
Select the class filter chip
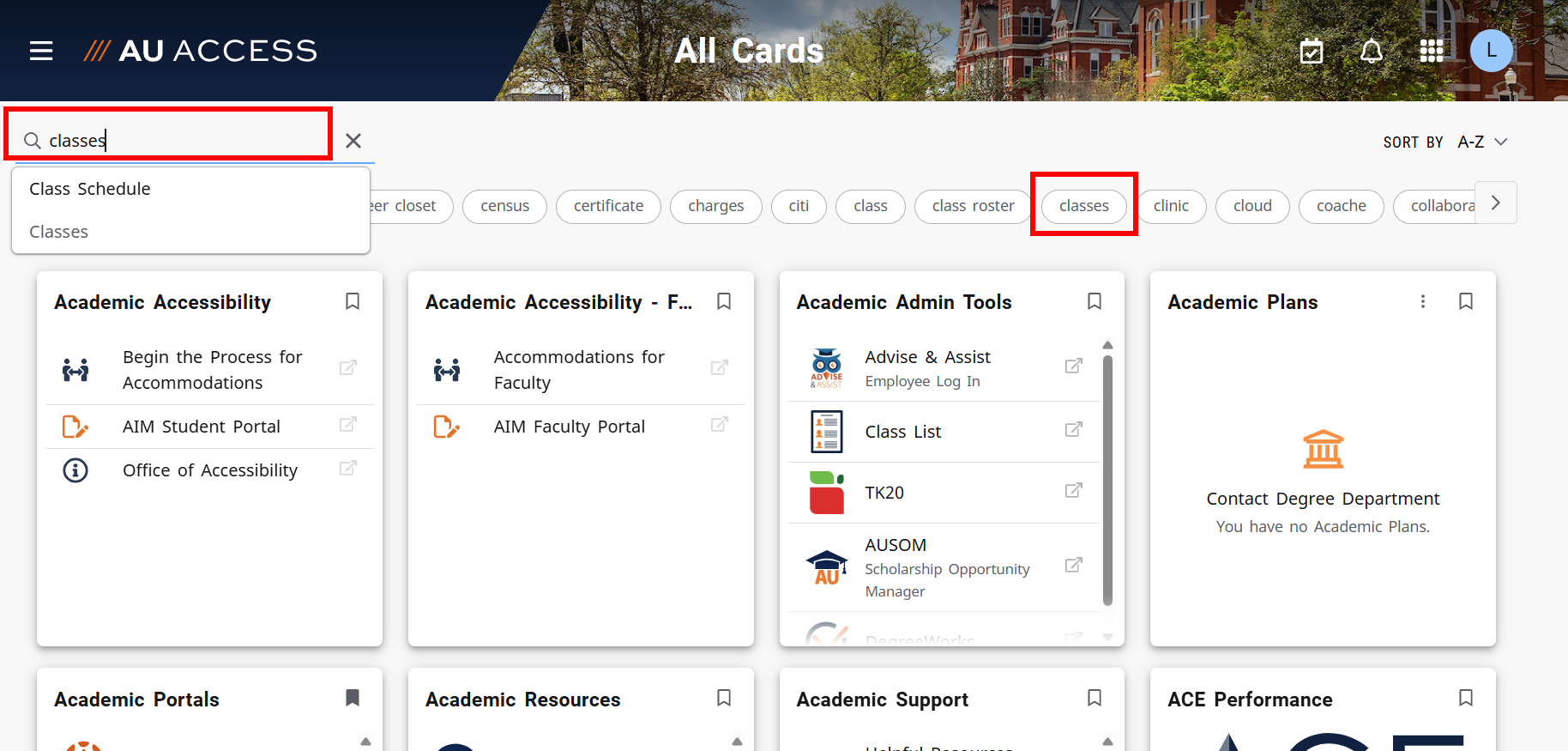pos(871,206)
